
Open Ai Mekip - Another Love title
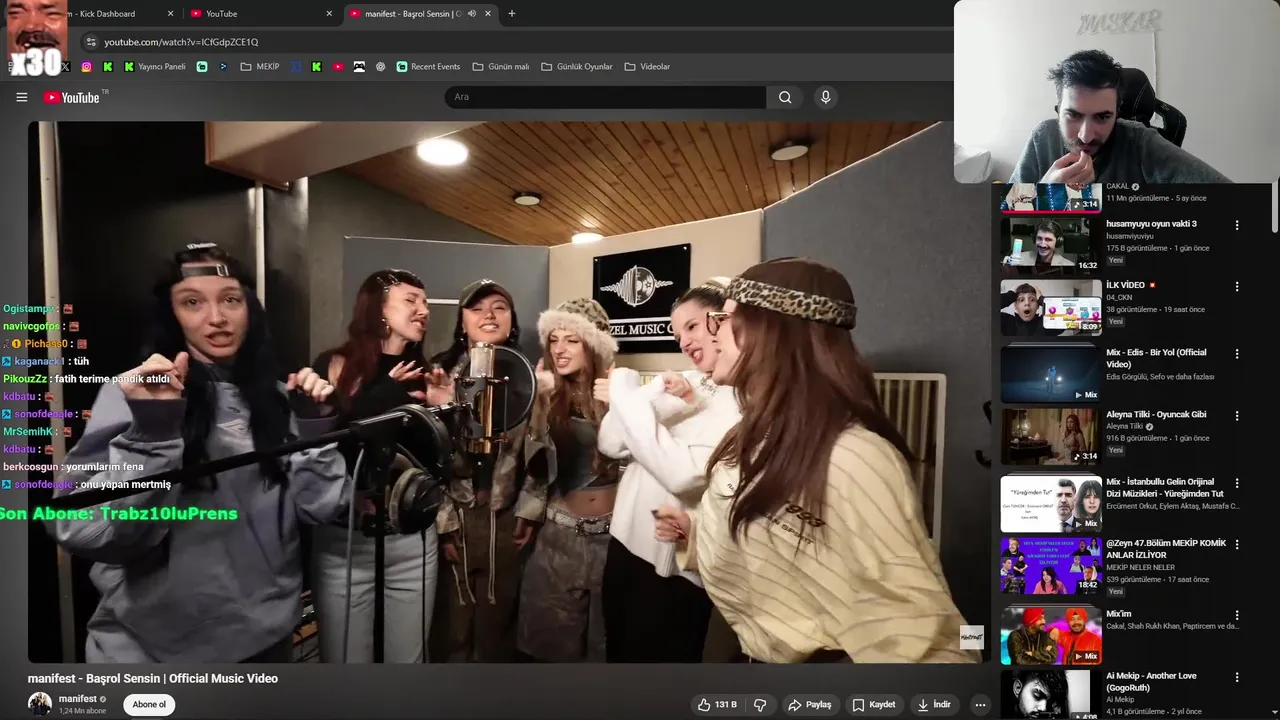click(1151, 682)
